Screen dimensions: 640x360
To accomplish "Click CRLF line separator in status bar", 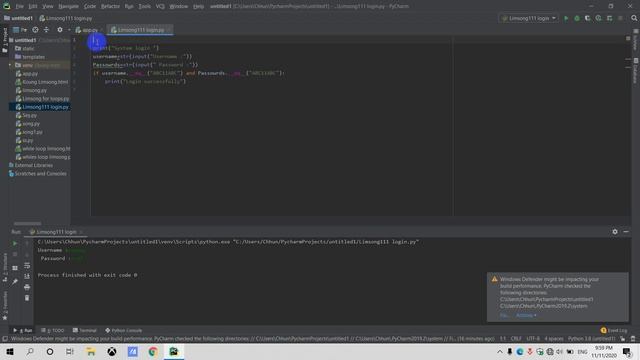I will [x=516, y=339].
